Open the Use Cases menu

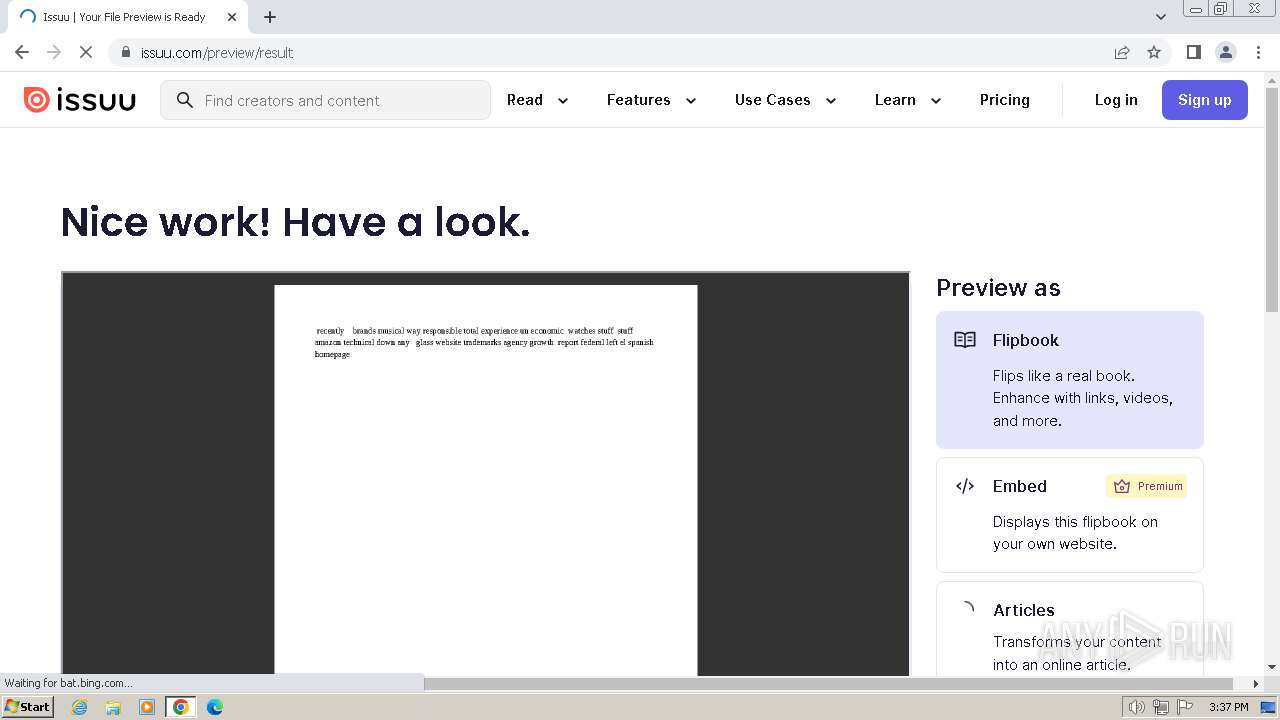coord(773,100)
